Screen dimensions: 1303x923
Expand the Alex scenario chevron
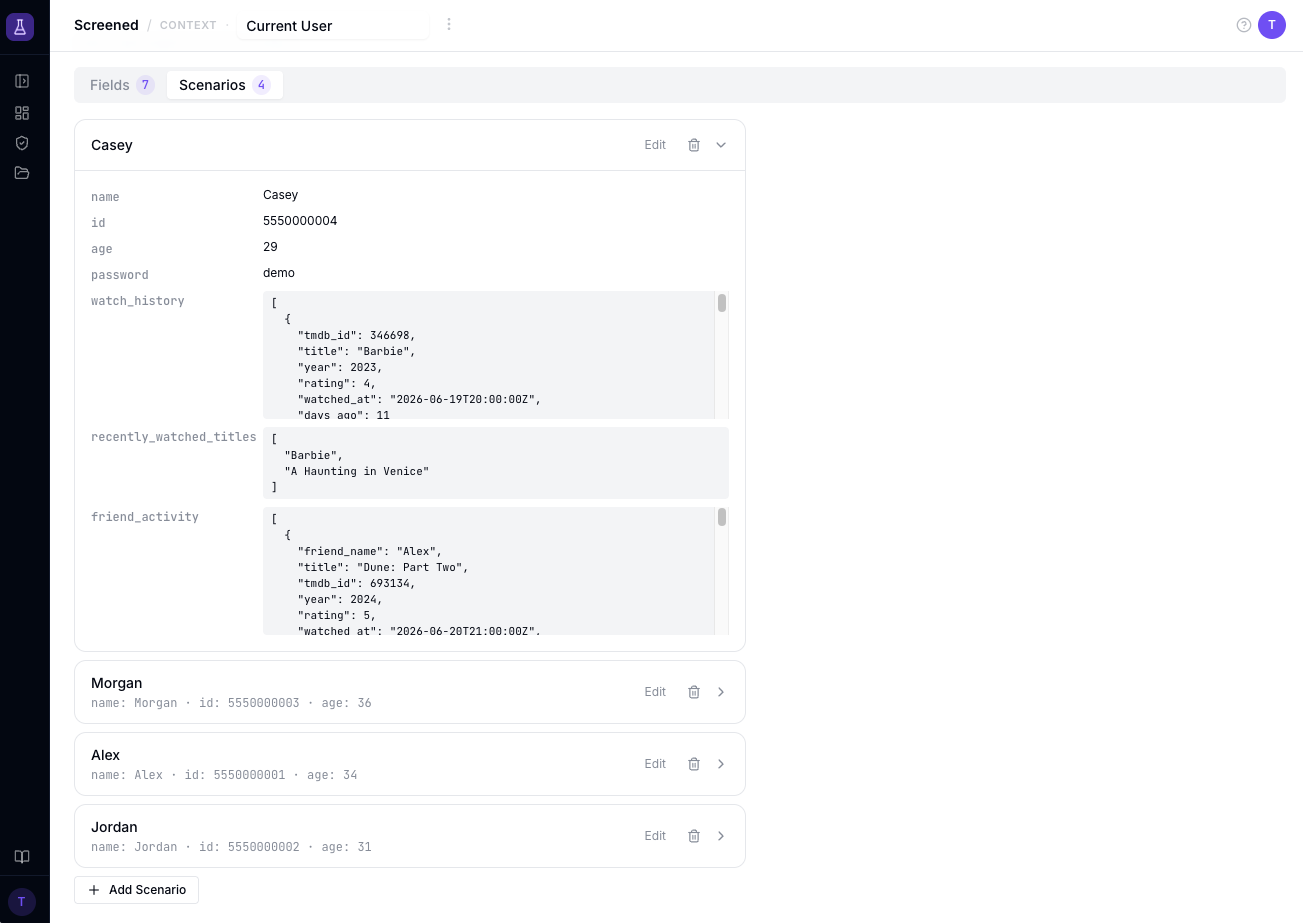[x=721, y=764]
